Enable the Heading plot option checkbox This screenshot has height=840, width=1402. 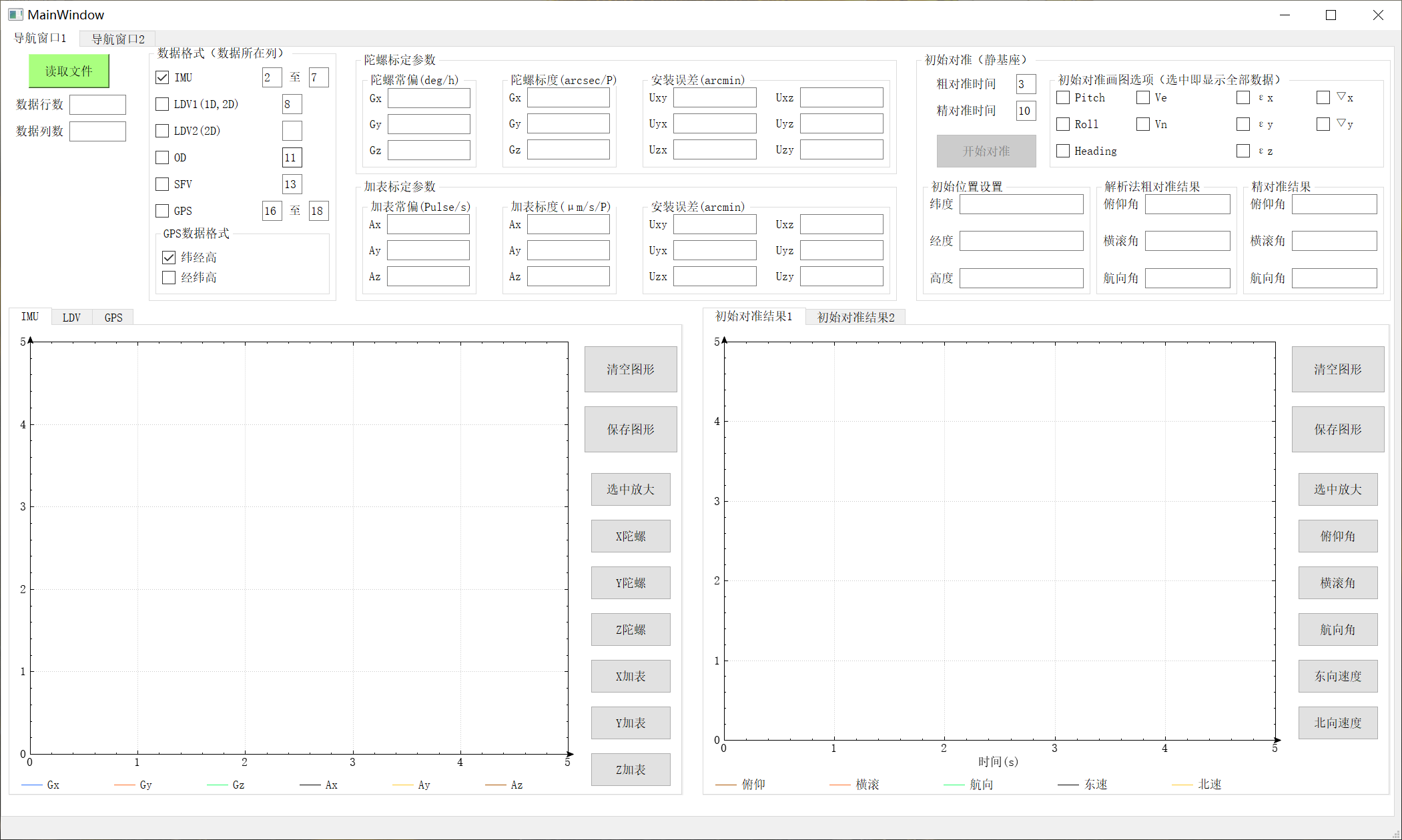coord(1063,151)
